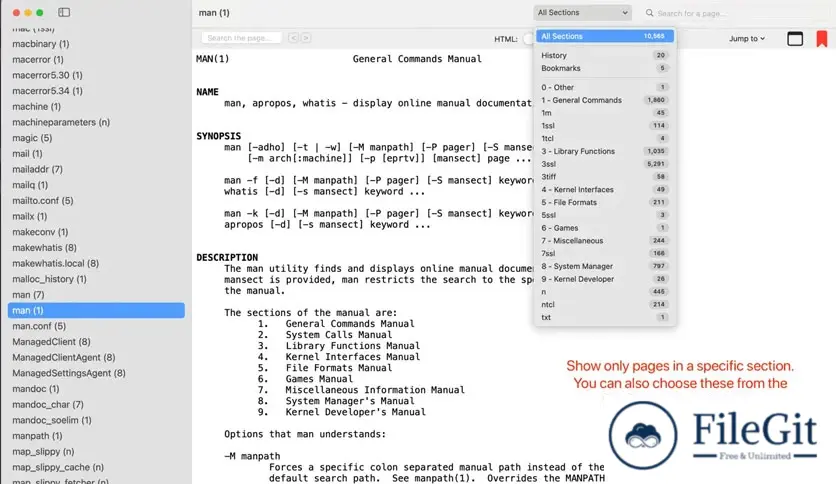Click the Search the page field
Viewport: 836px width, 484px height.
click(242, 38)
